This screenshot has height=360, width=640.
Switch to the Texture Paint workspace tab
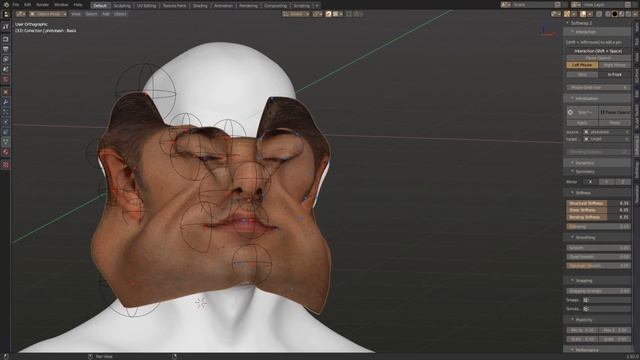click(174, 6)
